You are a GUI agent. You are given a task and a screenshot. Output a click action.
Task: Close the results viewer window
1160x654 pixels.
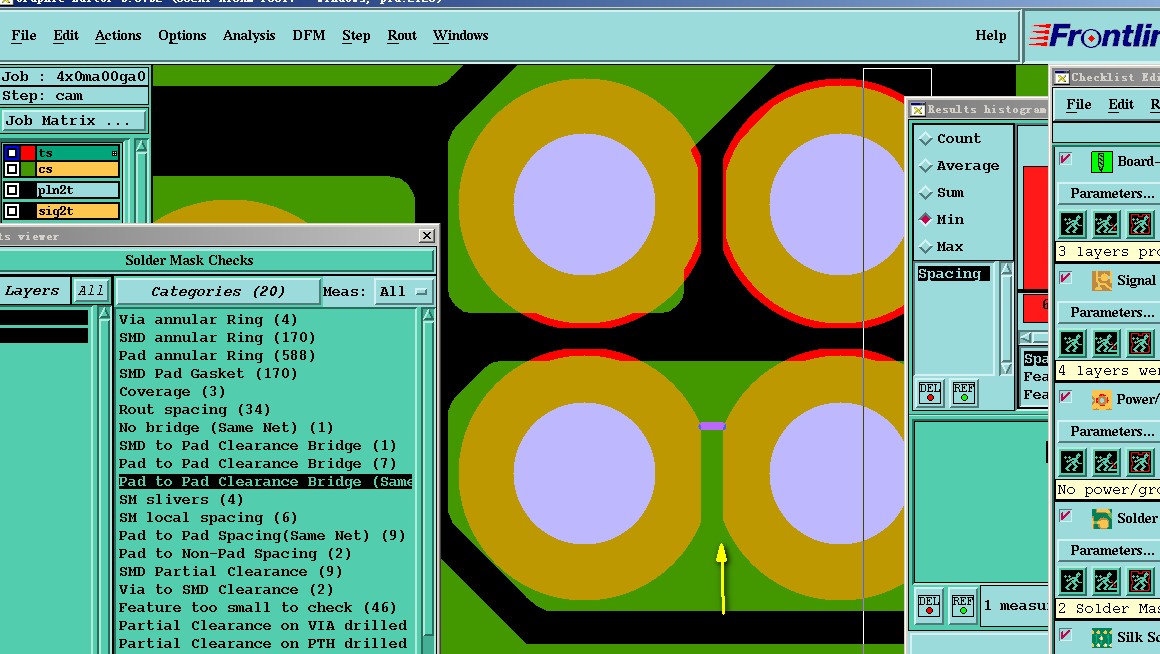pos(427,235)
